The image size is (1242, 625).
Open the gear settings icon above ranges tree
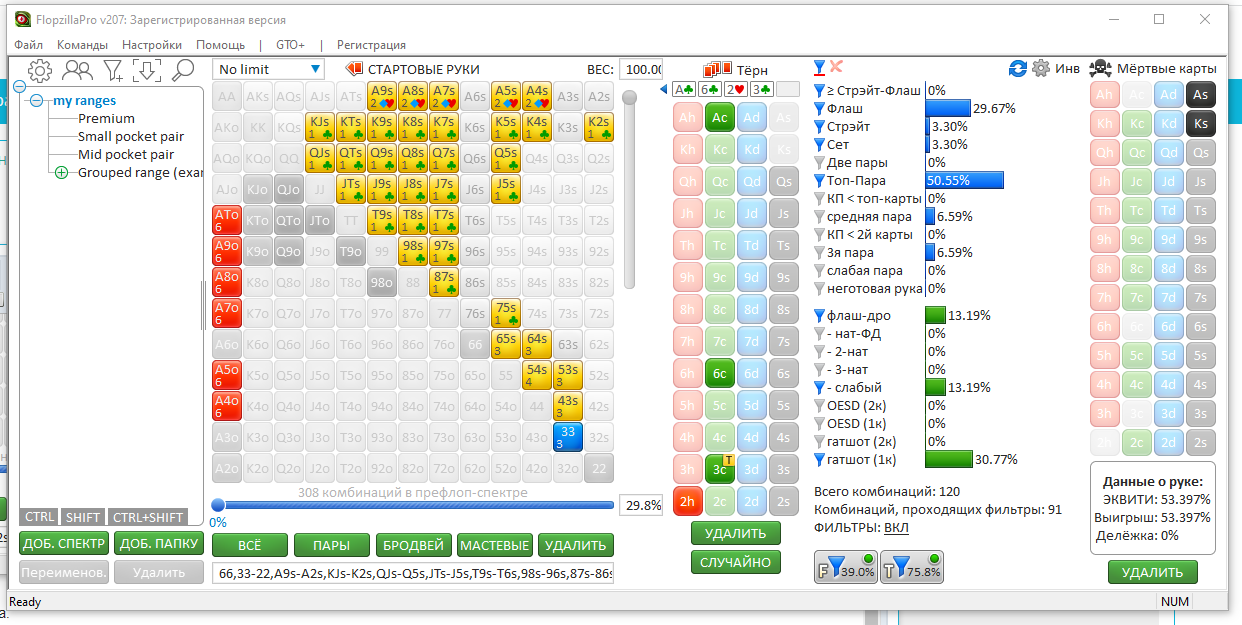point(40,70)
